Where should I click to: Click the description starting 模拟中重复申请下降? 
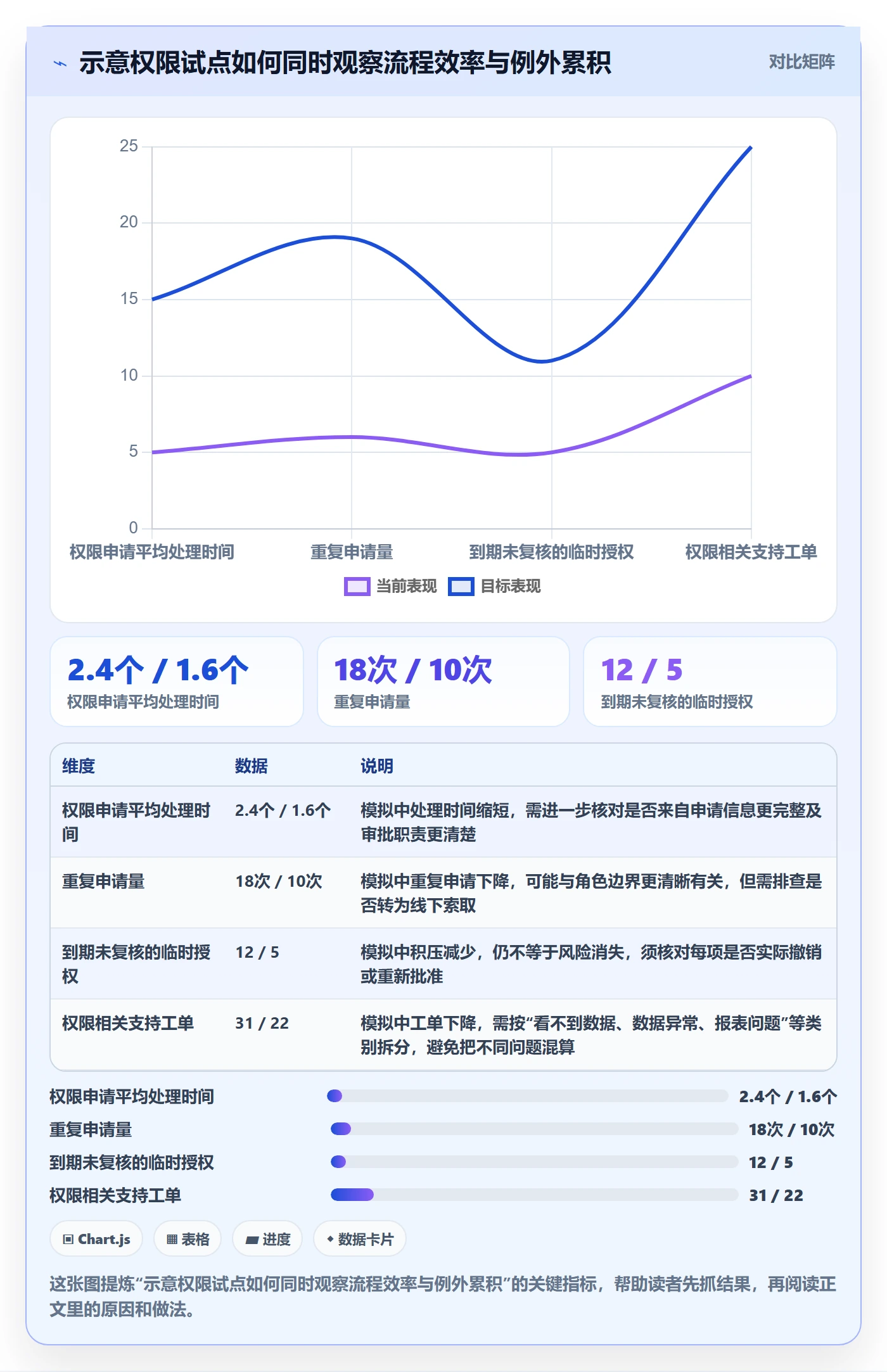pos(591,893)
